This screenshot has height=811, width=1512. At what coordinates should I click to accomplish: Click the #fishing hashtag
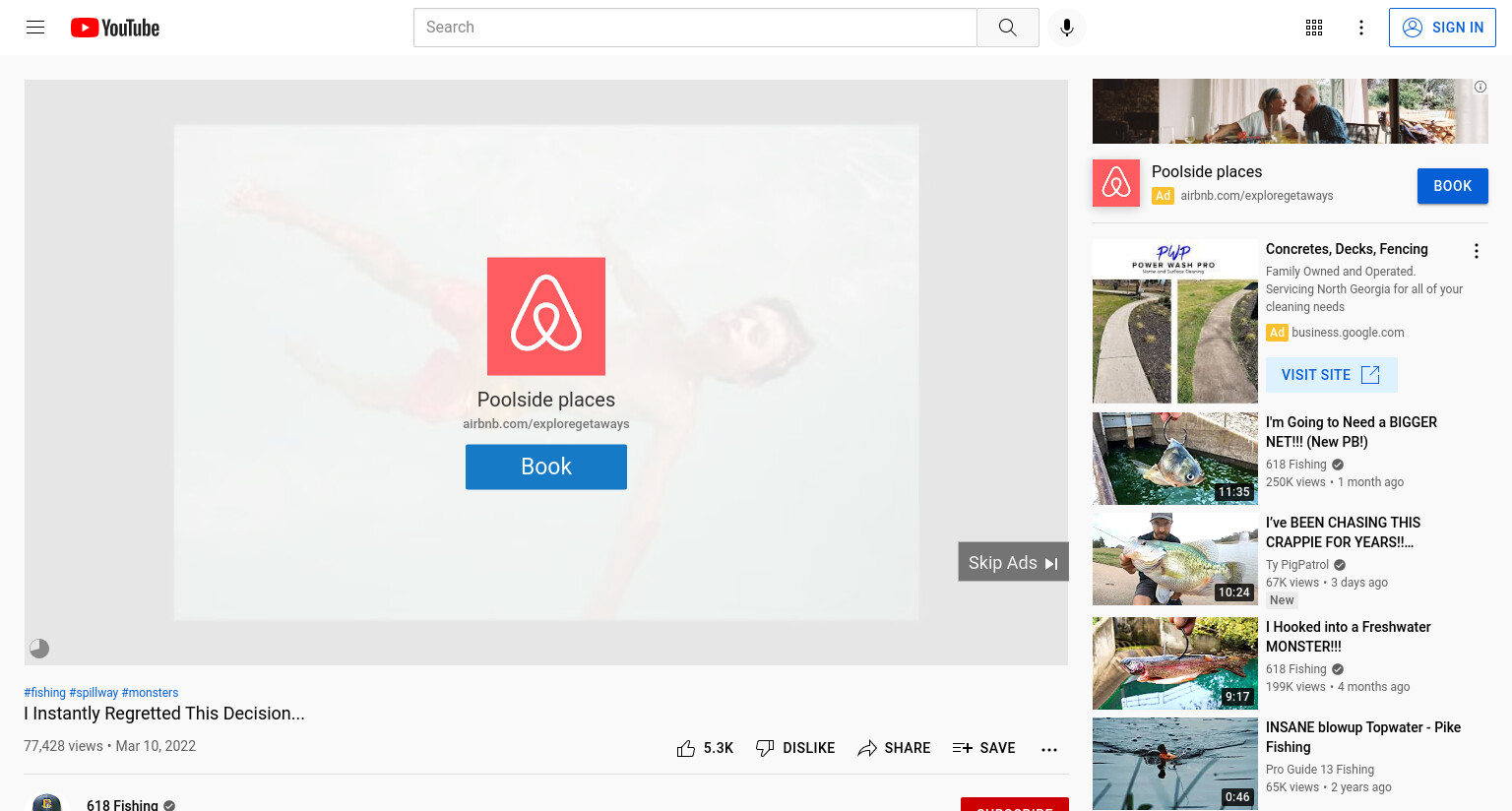[44, 693]
